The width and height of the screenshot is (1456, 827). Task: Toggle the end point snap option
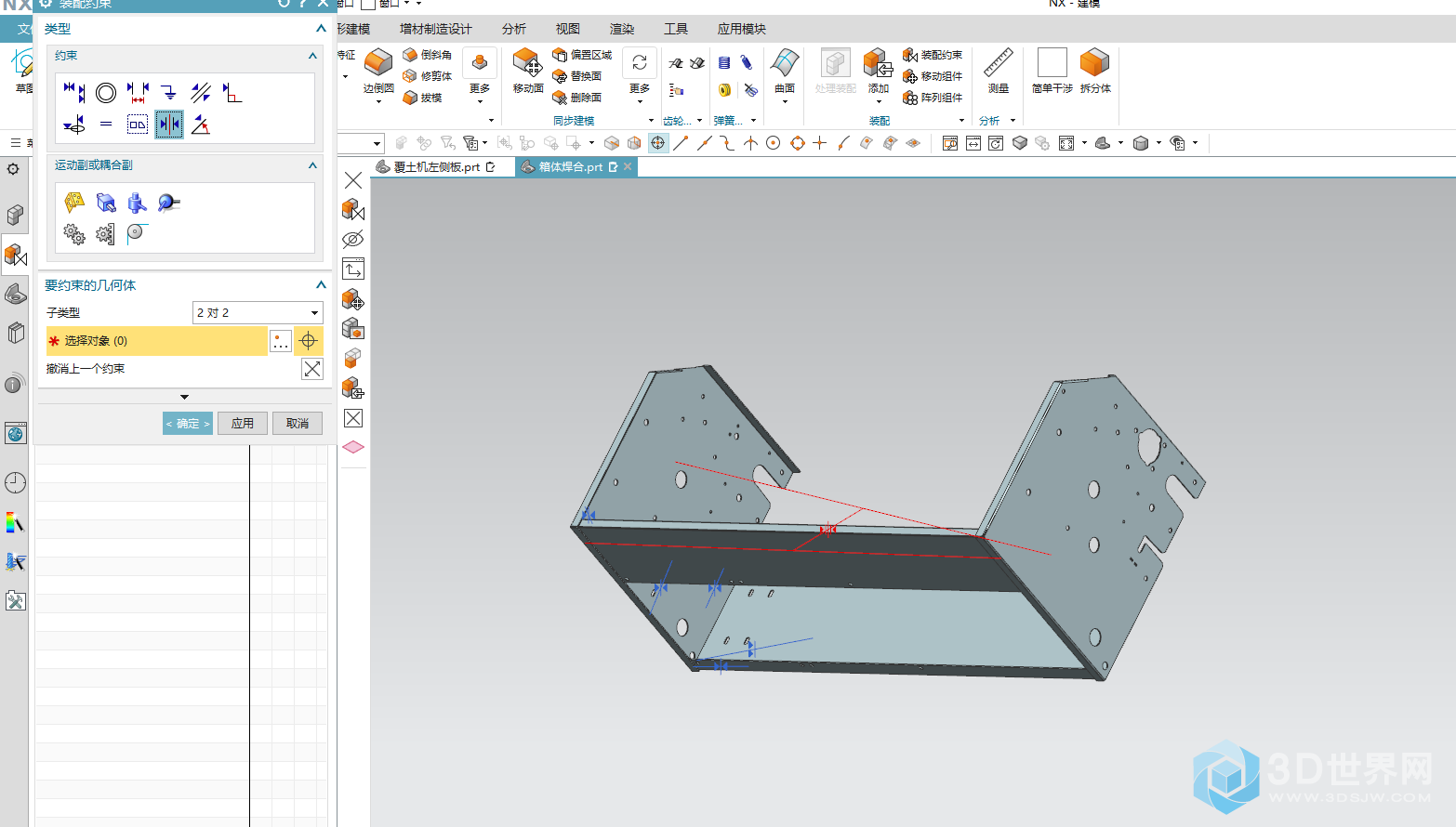pos(682,143)
